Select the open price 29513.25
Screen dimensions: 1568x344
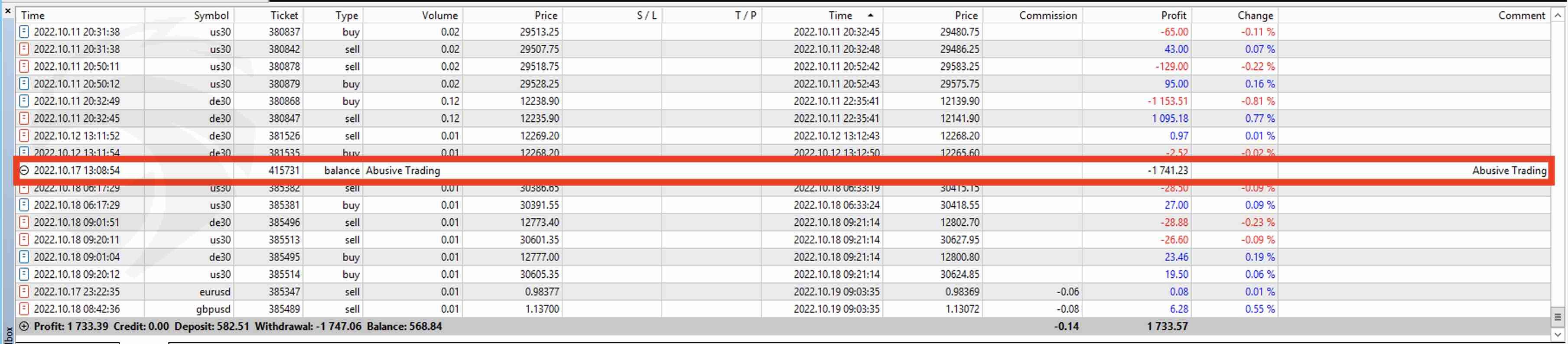539,32
